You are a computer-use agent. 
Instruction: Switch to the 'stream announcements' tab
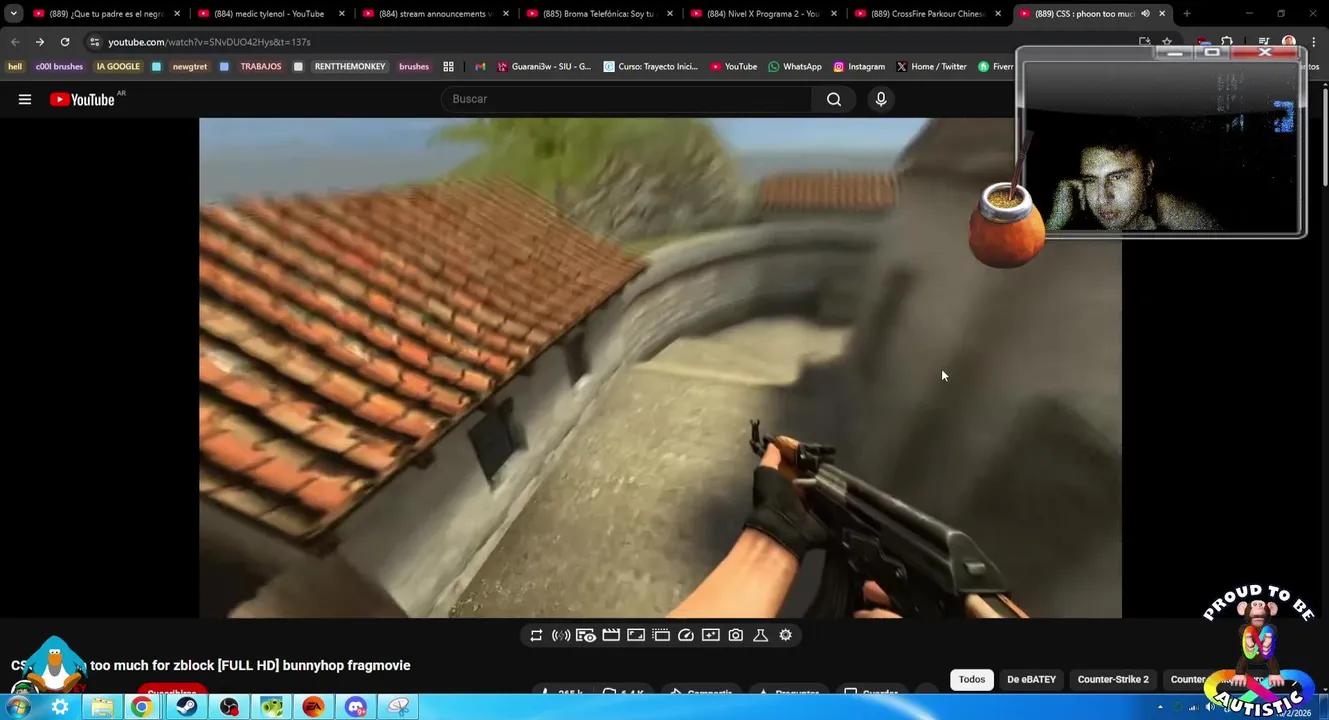pos(434,14)
